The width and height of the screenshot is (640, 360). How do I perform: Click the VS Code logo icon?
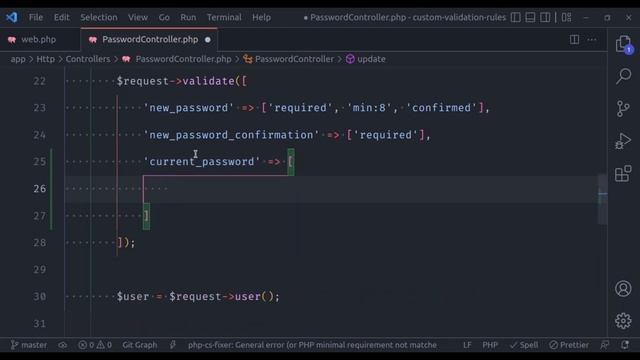coord(12,17)
